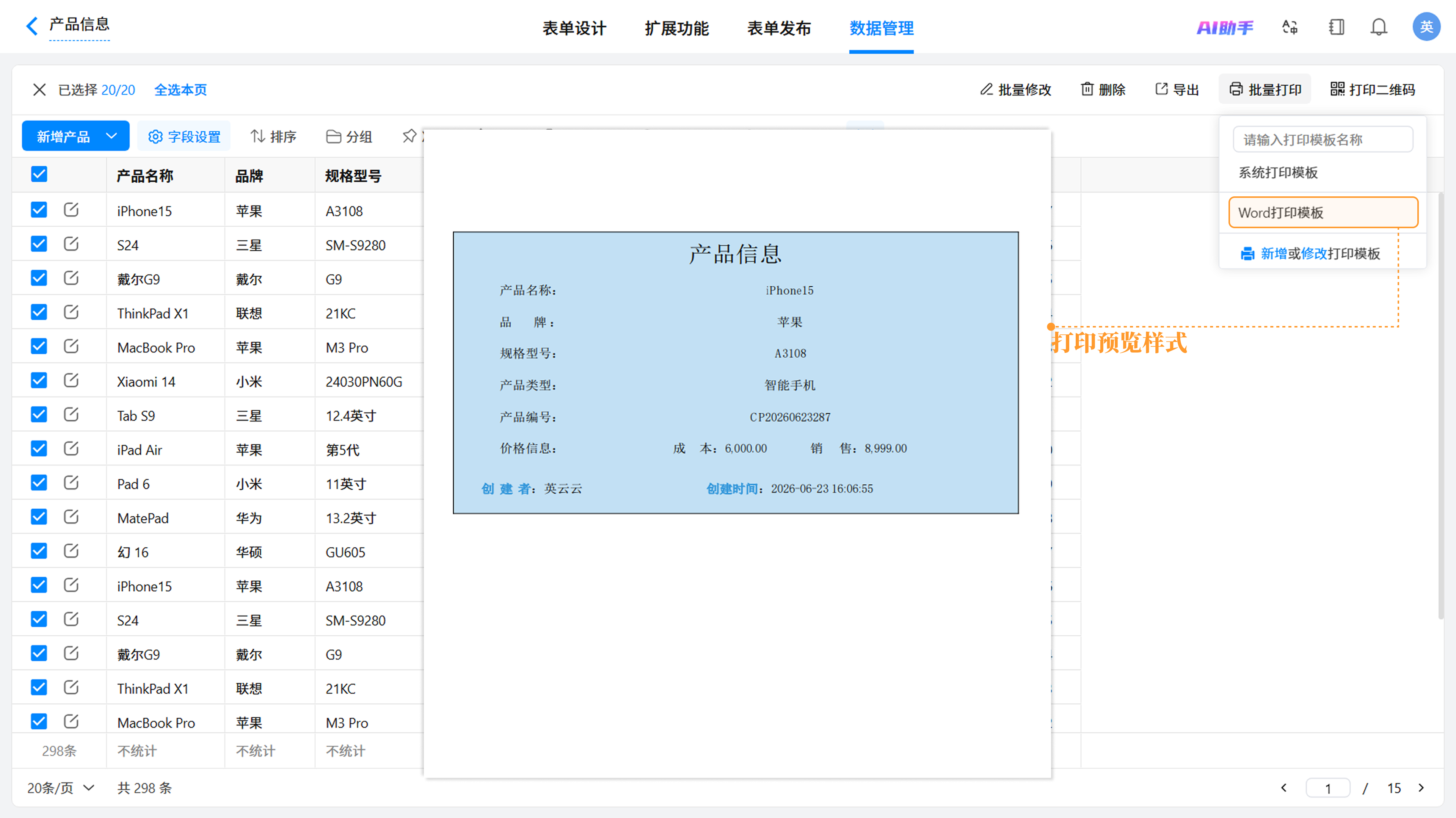Edit the MatePad row icon
Viewport: 1456px width, 818px height.
pos(71,517)
